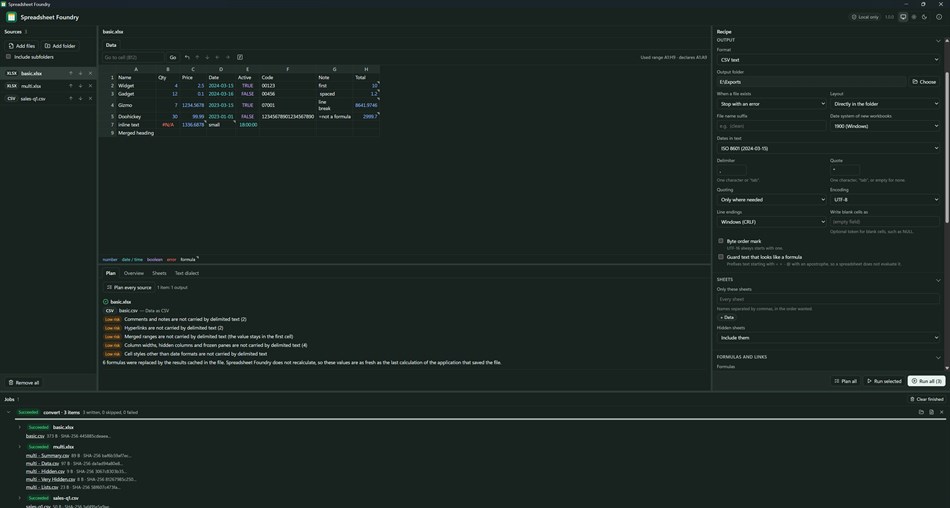
Task: Click the Plan all button
Action: click(845, 381)
